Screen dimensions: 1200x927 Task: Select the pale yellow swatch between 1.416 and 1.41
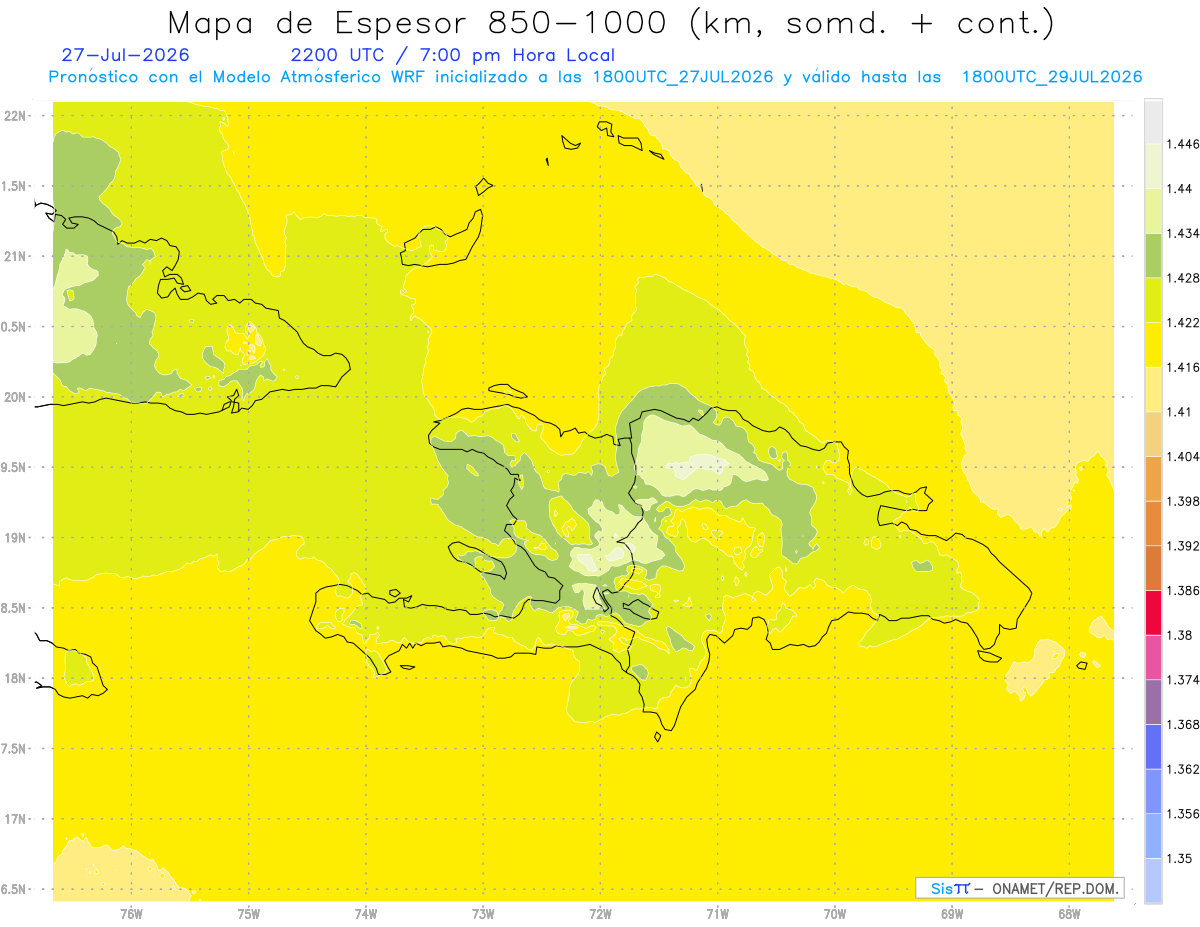click(1153, 389)
